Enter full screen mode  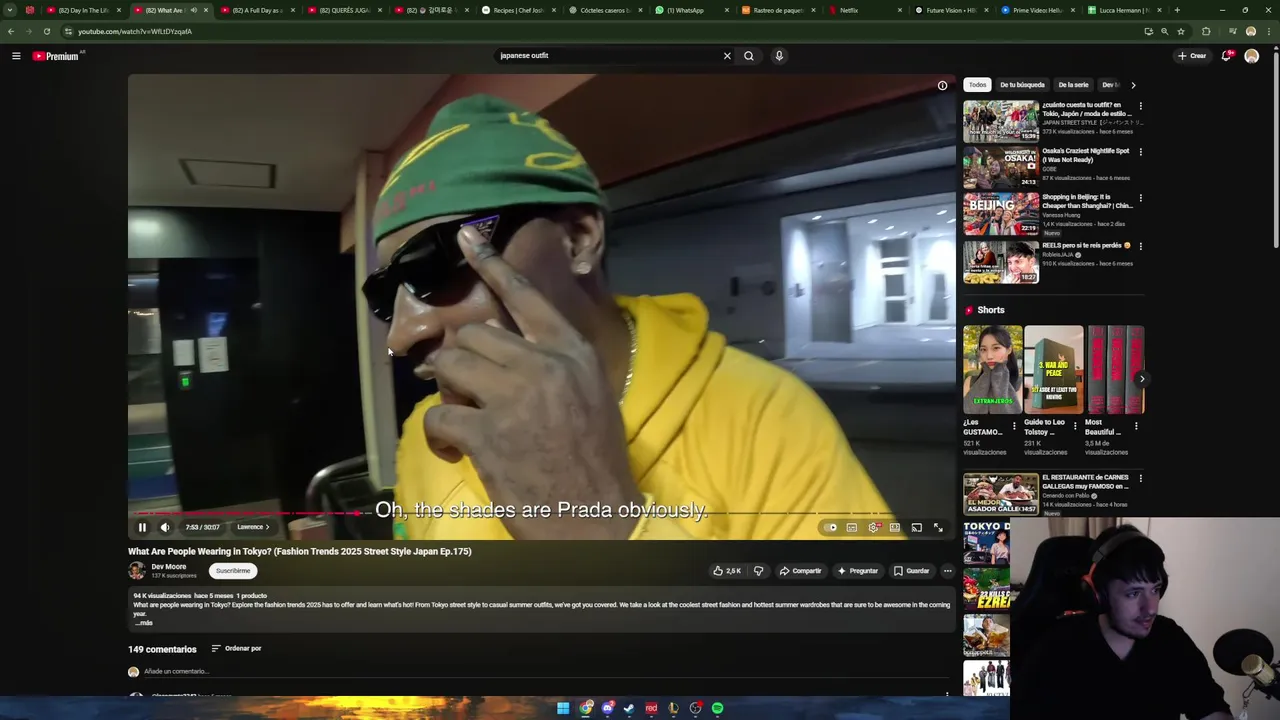click(938, 527)
